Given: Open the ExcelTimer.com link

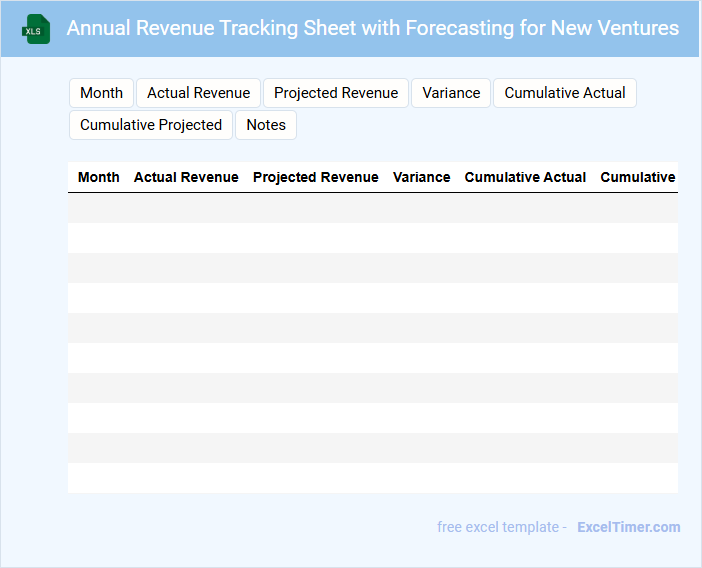Looking at the screenshot, I should pyautogui.click(x=628, y=527).
